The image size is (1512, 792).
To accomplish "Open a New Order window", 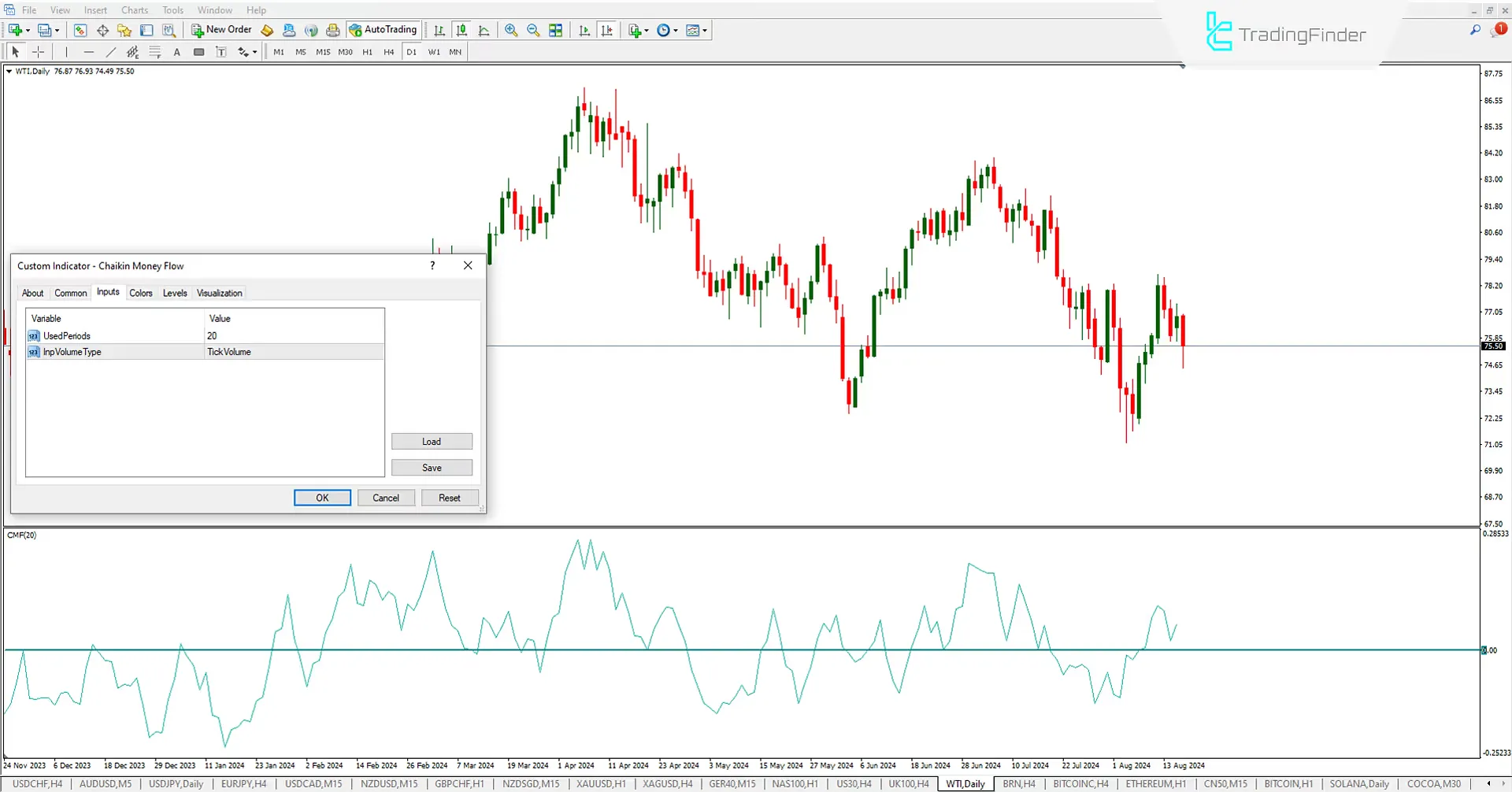I will coord(221,30).
